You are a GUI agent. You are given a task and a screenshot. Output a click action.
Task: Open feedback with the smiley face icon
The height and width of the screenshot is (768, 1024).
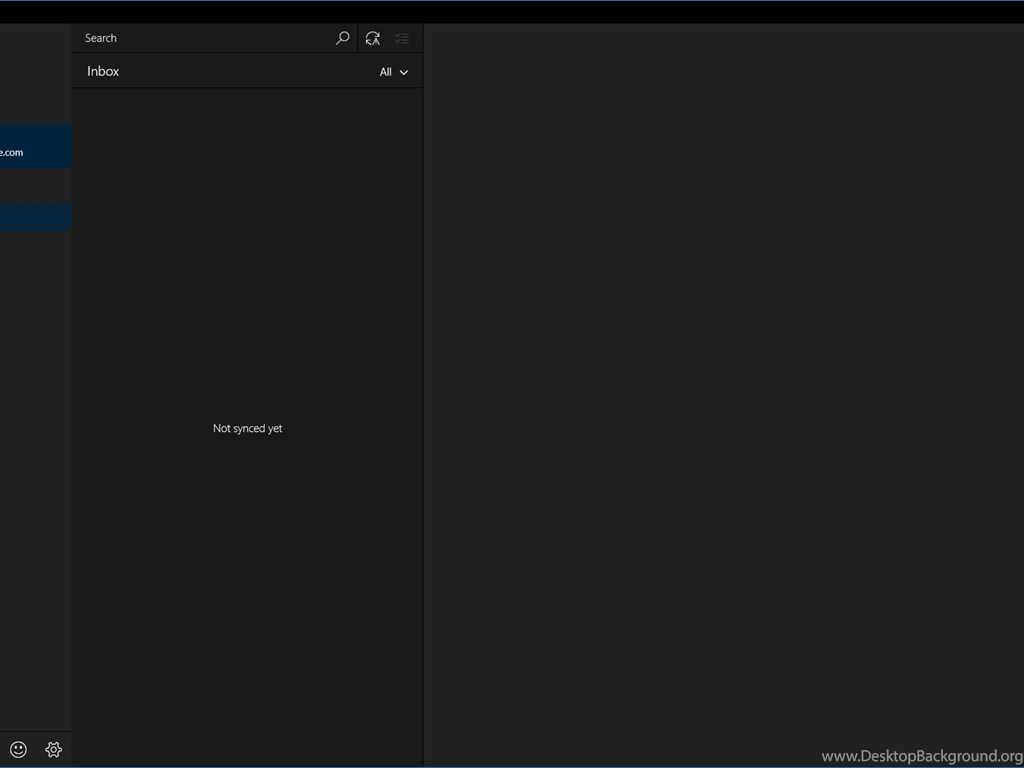coord(18,749)
